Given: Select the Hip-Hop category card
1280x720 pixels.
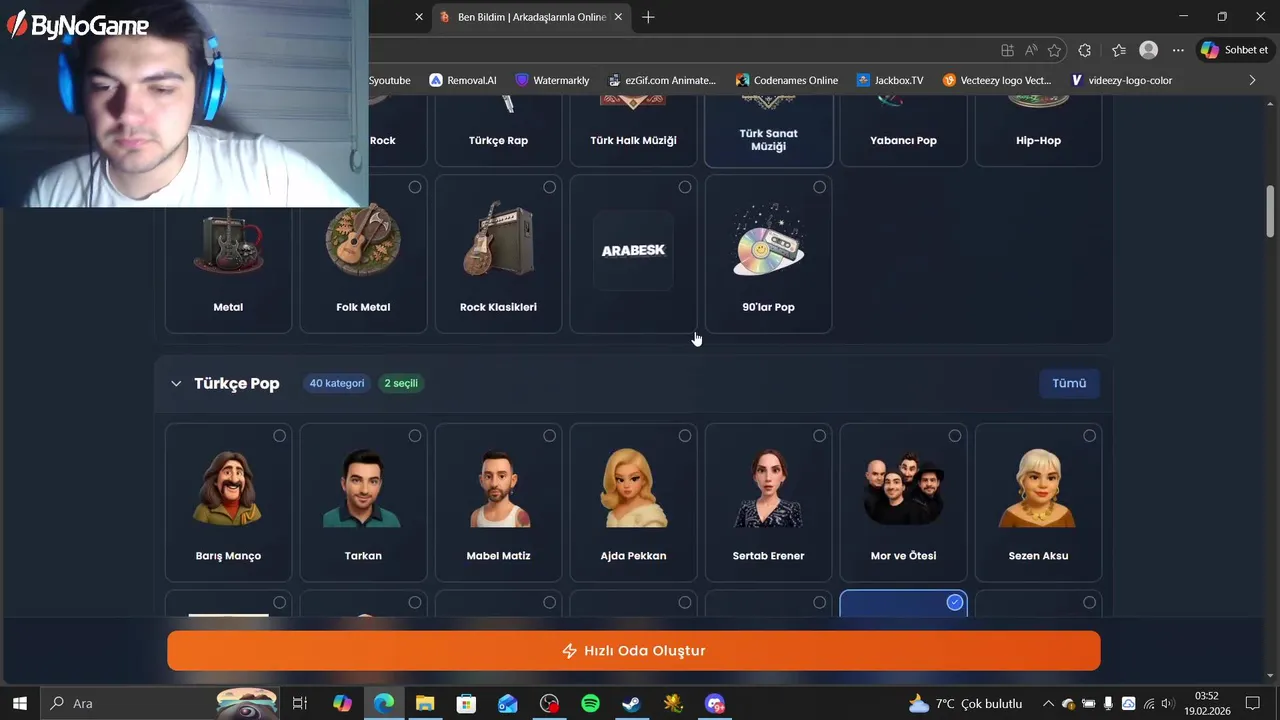Looking at the screenshot, I should click(x=1038, y=130).
